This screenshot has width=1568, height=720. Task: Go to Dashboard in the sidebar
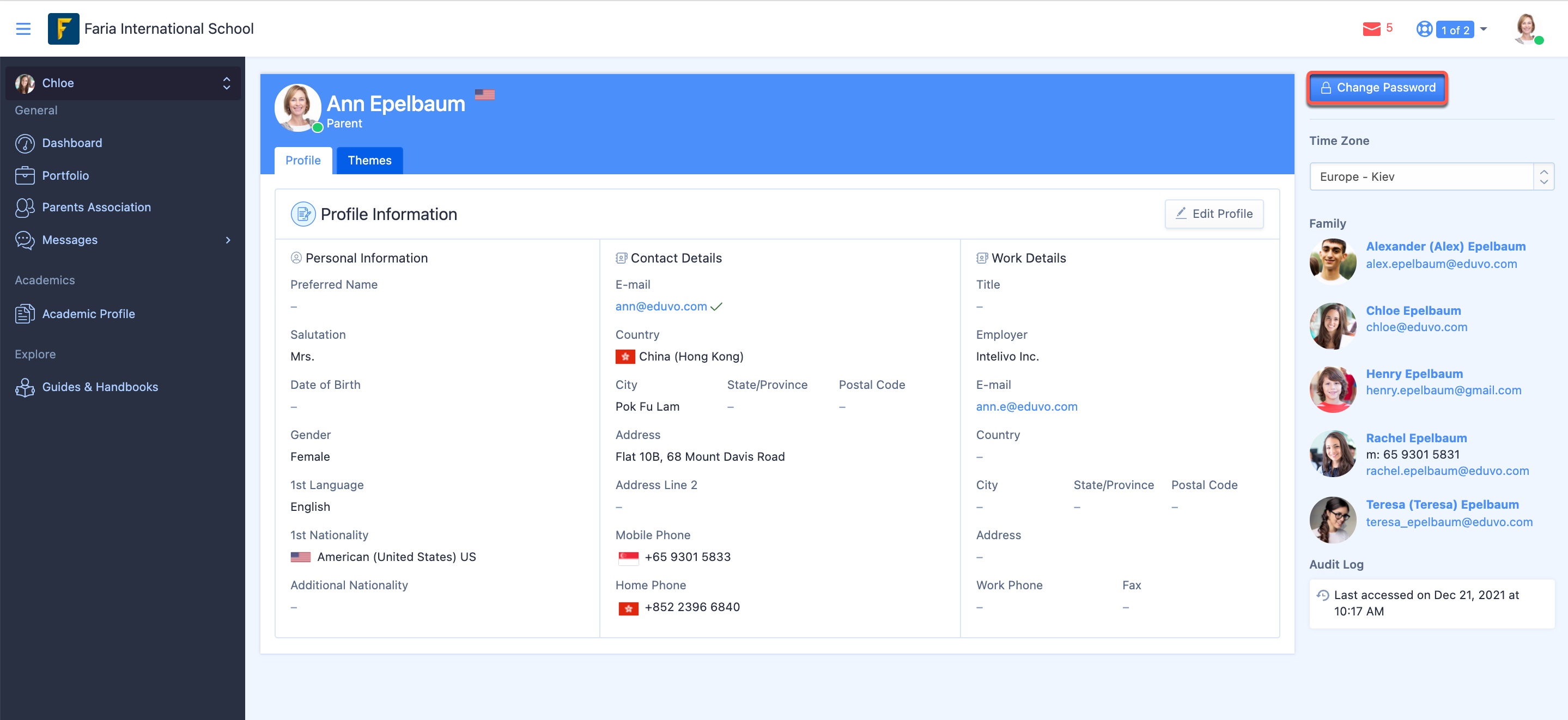[x=72, y=143]
